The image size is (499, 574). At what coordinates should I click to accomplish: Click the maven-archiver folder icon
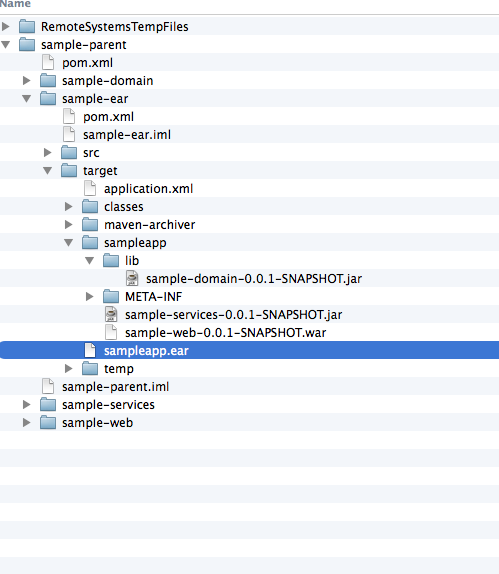coord(90,224)
